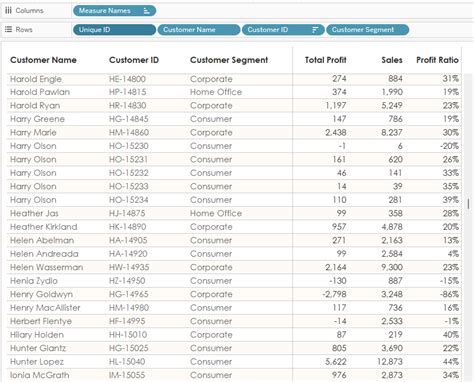Select Corporate segment for Harold Ryan
This screenshot has height=382, width=474.
click(211, 106)
